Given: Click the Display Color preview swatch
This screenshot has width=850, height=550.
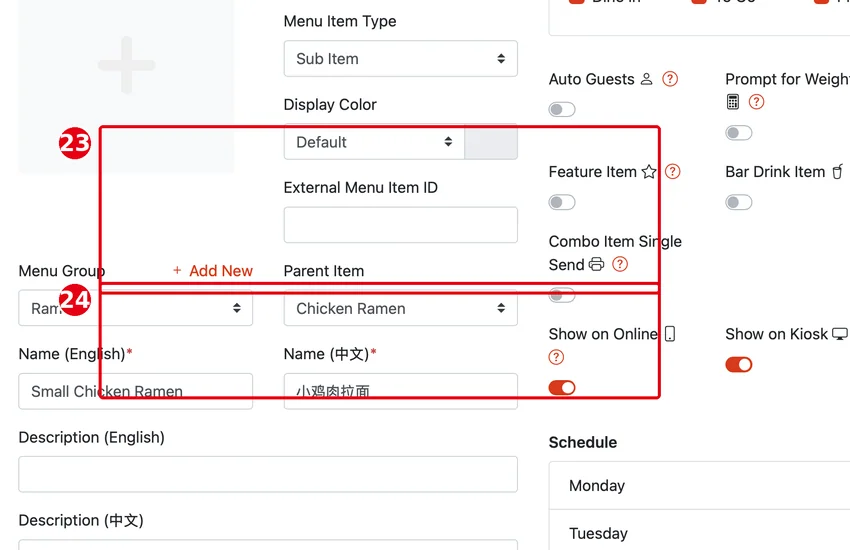Looking at the screenshot, I should [x=491, y=142].
